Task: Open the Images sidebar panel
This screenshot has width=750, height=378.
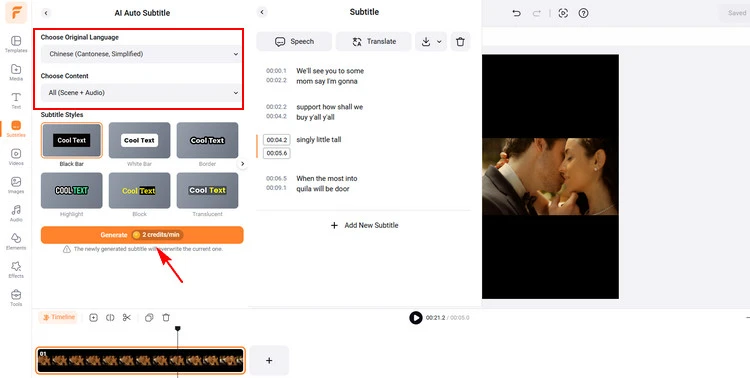Action: click(x=16, y=185)
